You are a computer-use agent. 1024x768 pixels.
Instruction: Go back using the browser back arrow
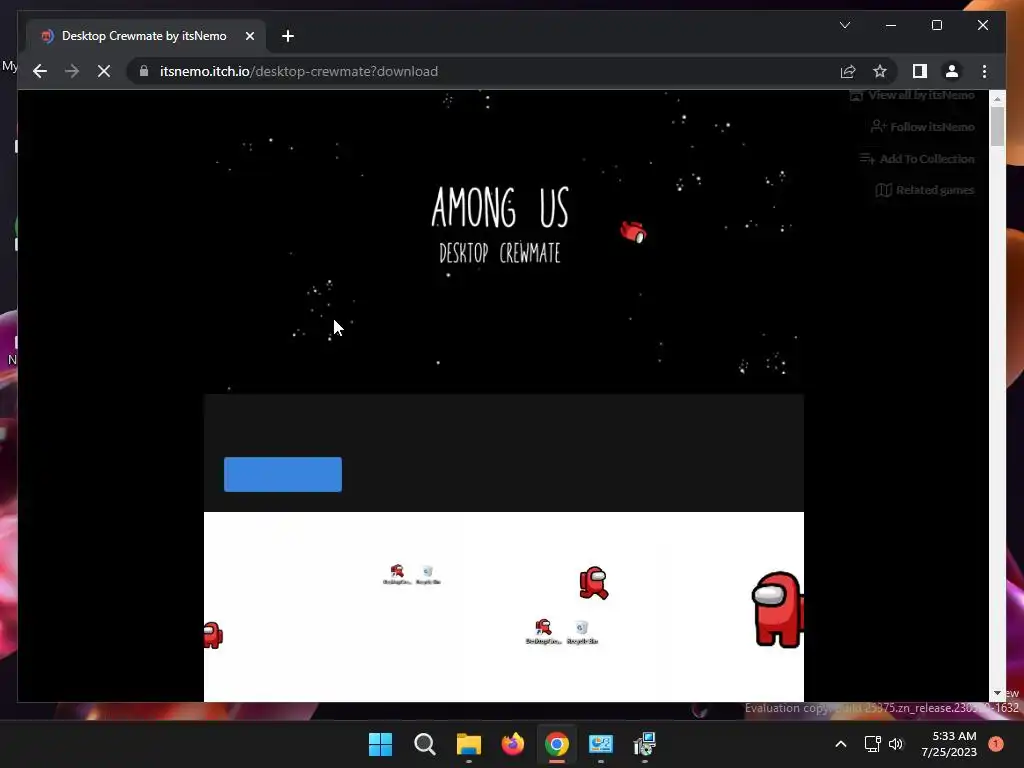[x=40, y=71]
